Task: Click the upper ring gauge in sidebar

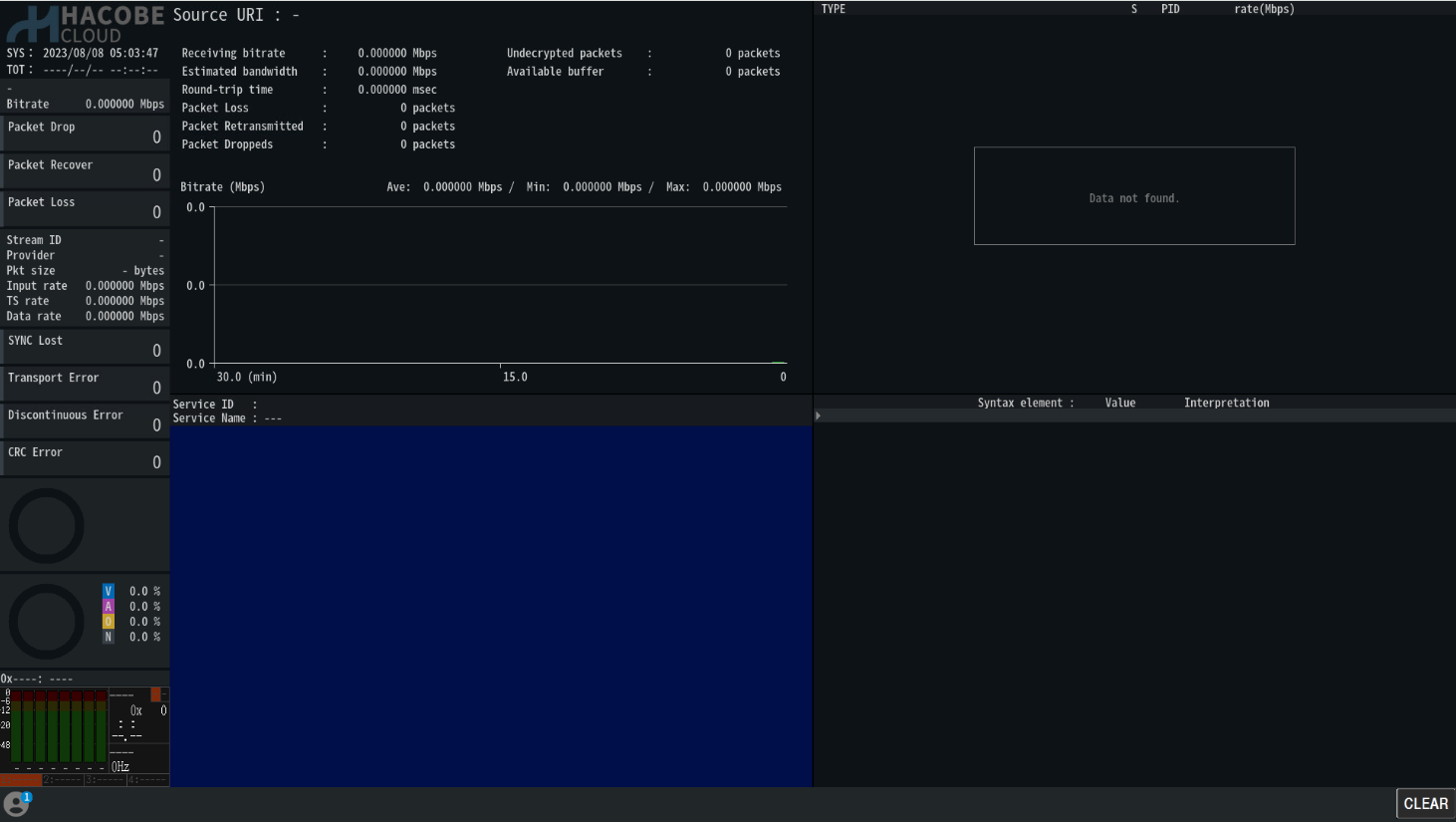Action: (47, 525)
